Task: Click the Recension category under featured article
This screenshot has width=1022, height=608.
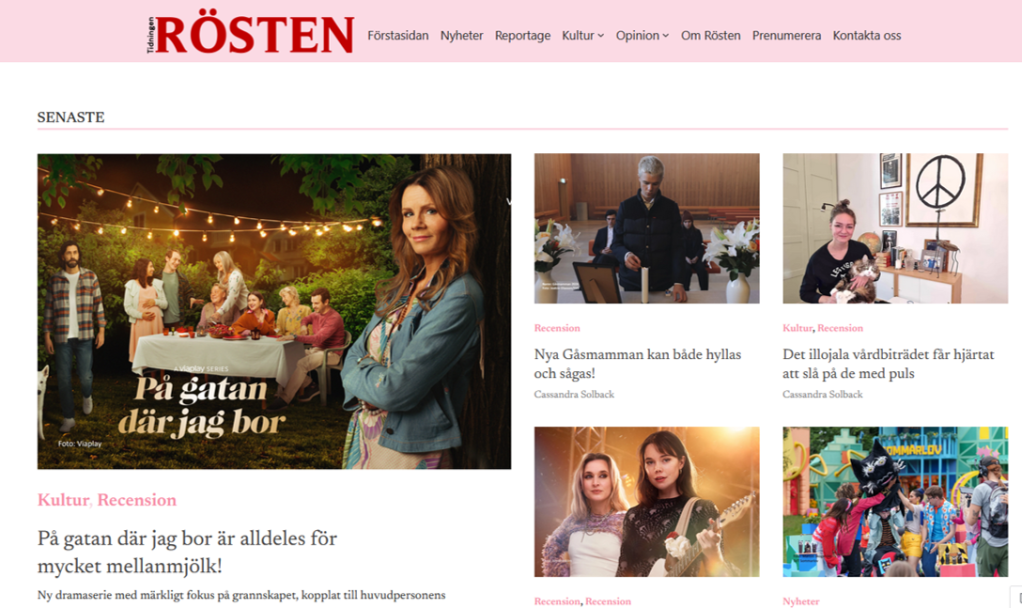Action: coord(137,500)
